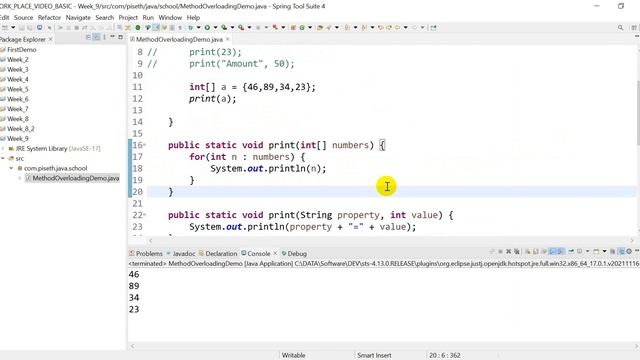The image size is (640, 360).
Task: Collapse all in Package Explorer
Action: click(88, 37)
